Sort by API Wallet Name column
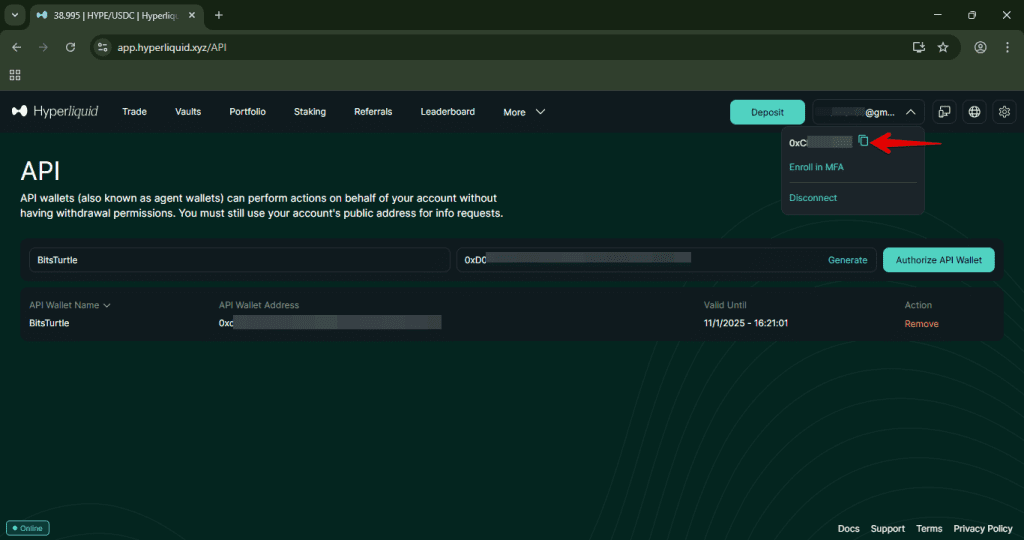Image resolution: width=1024 pixels, height=540 pixels. pyautogui.click(x=69, y=305)
